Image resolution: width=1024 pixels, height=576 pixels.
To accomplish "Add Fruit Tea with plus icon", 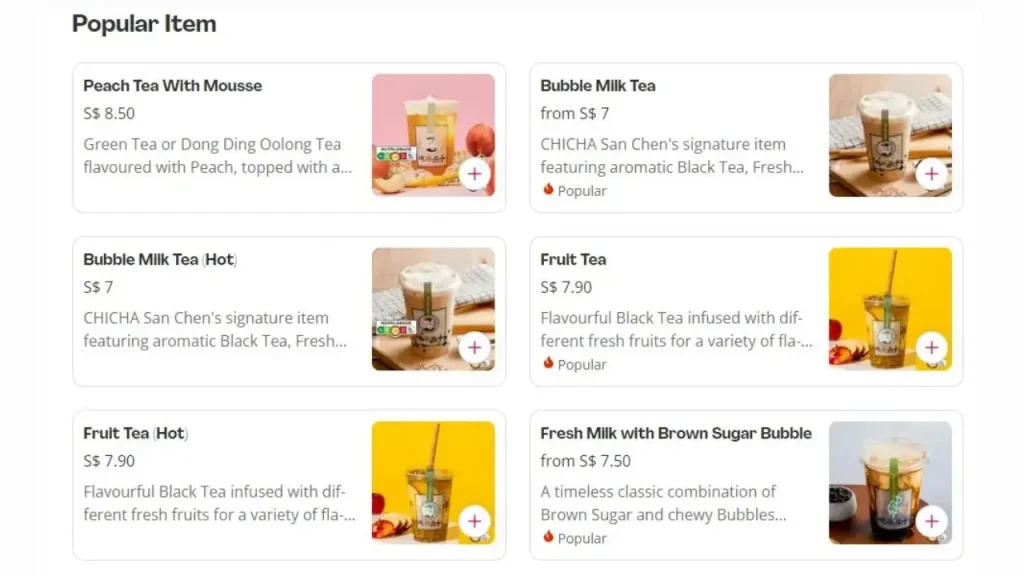I will [932, 347].
